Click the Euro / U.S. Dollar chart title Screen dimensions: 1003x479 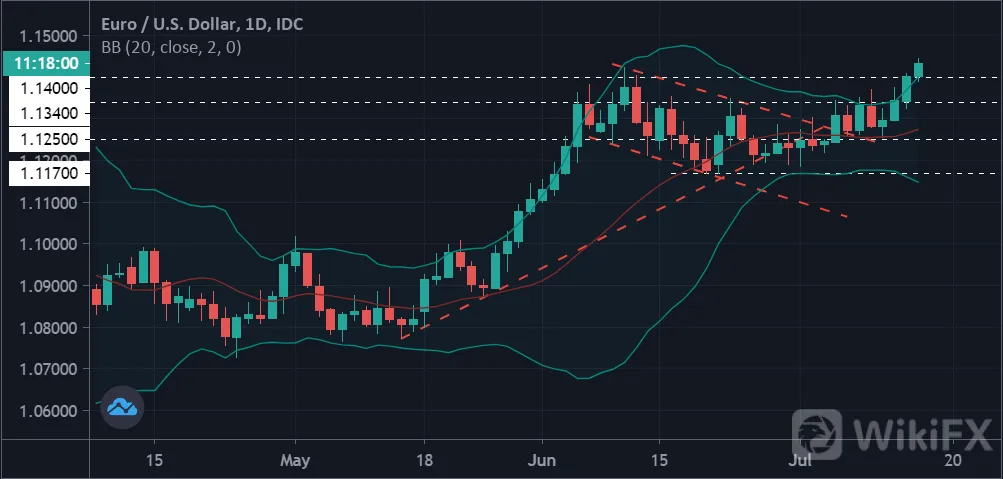(x=202, y=25)
